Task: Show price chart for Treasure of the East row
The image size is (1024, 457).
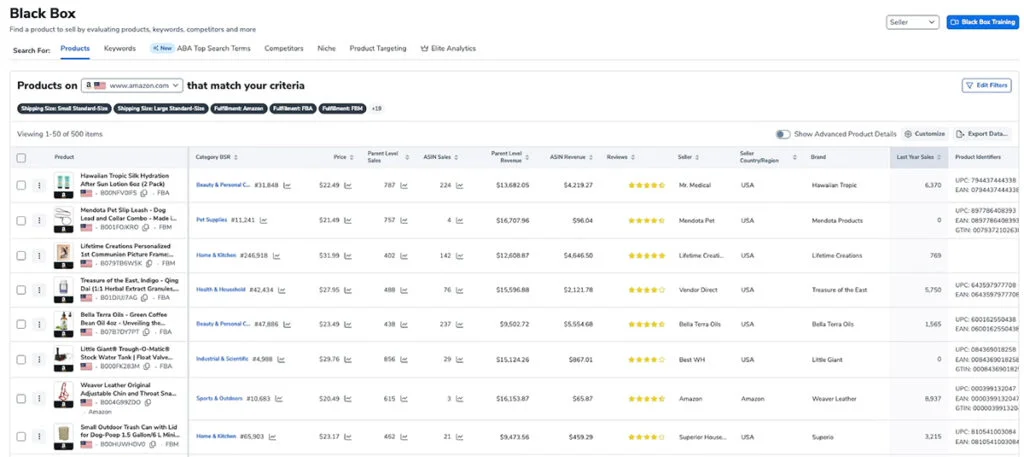Action: pyautogui.click(x=347, y=290)
